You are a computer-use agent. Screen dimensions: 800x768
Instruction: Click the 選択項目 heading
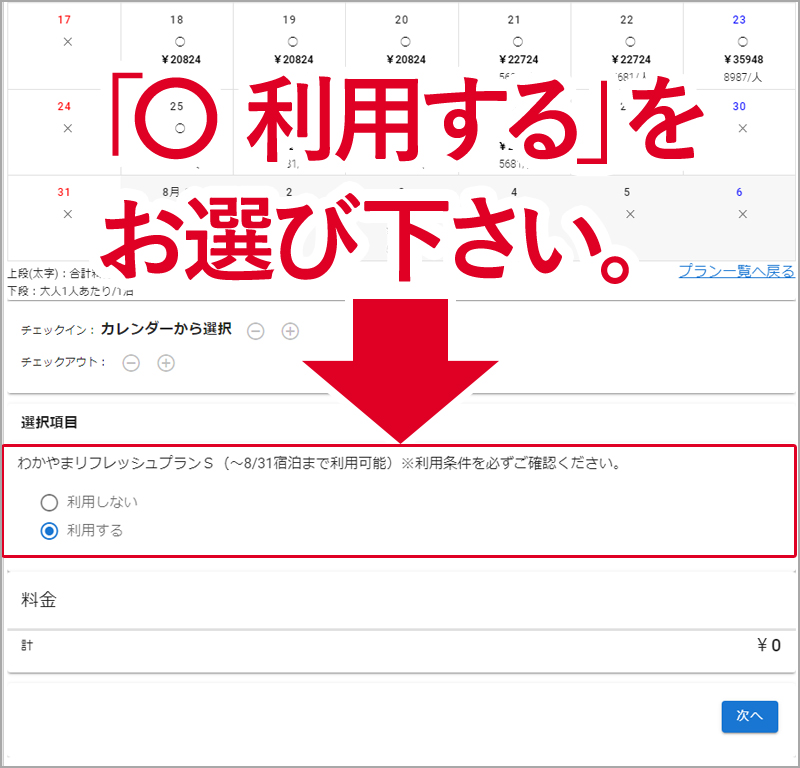pyautogui.click(x=49, y=423)
